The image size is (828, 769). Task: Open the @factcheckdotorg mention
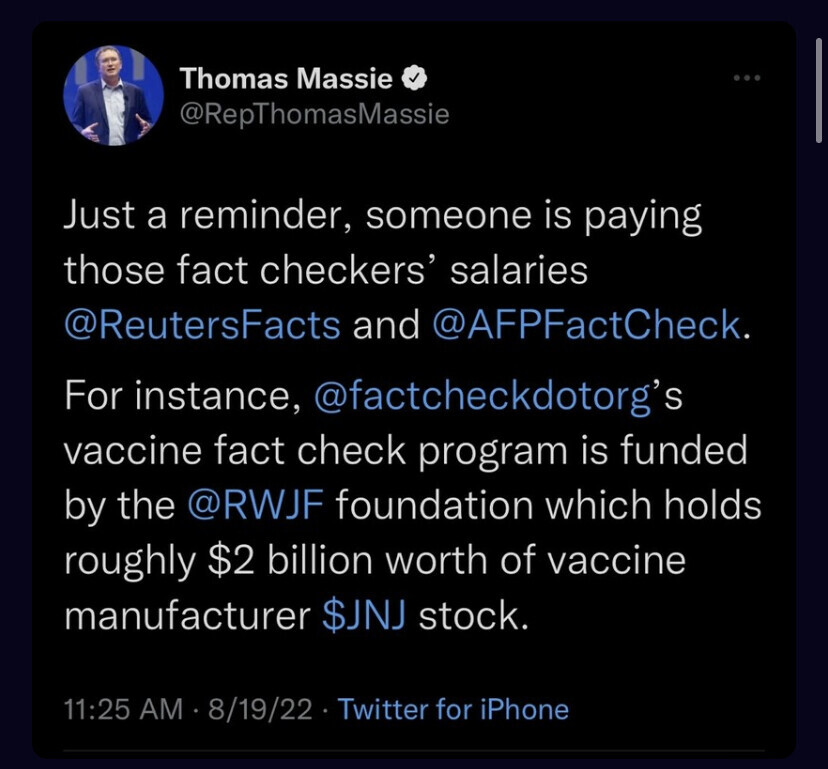482,397
